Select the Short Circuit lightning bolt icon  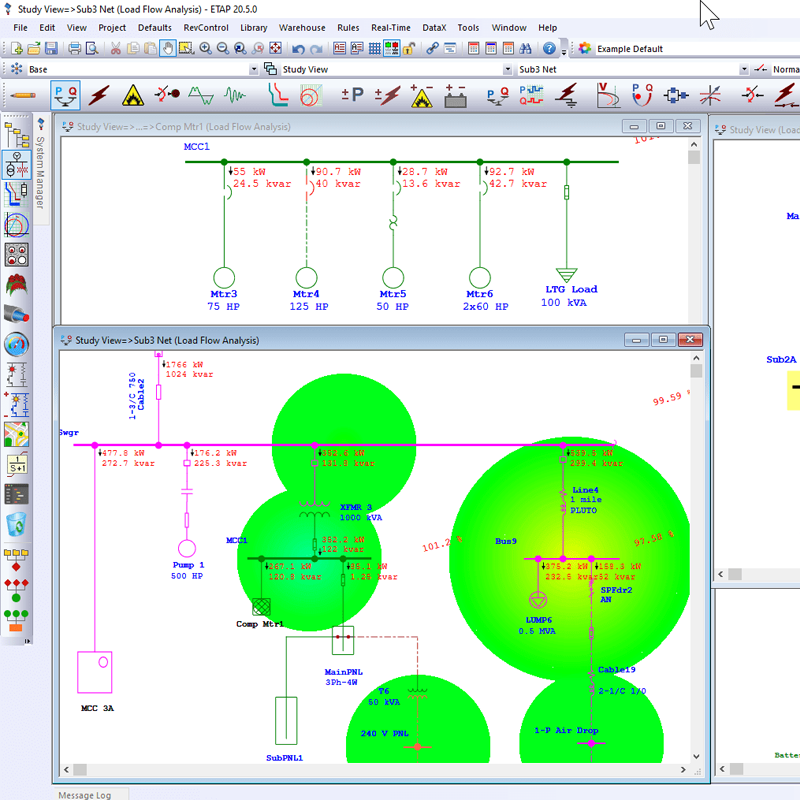tap(99, 95)
